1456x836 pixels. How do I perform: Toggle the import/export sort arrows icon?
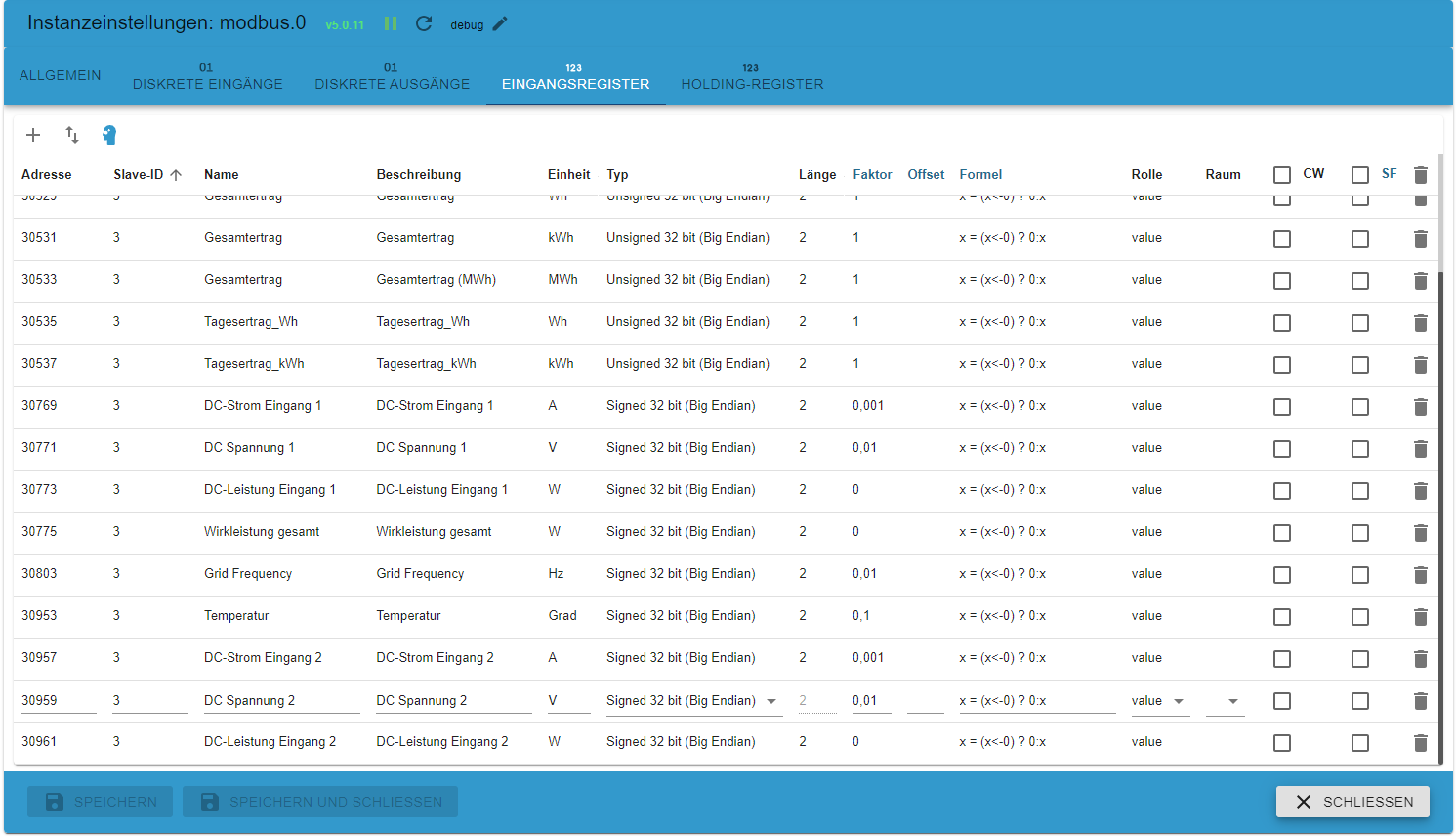[72, 135]
